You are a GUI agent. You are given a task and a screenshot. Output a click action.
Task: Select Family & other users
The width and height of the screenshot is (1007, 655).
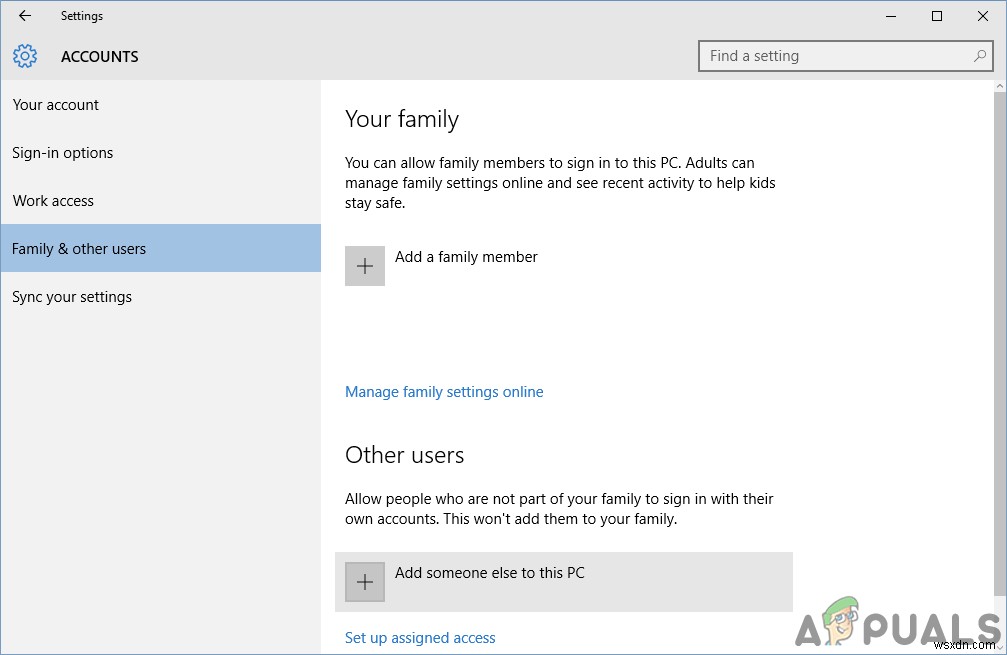[x=161, y=249]
